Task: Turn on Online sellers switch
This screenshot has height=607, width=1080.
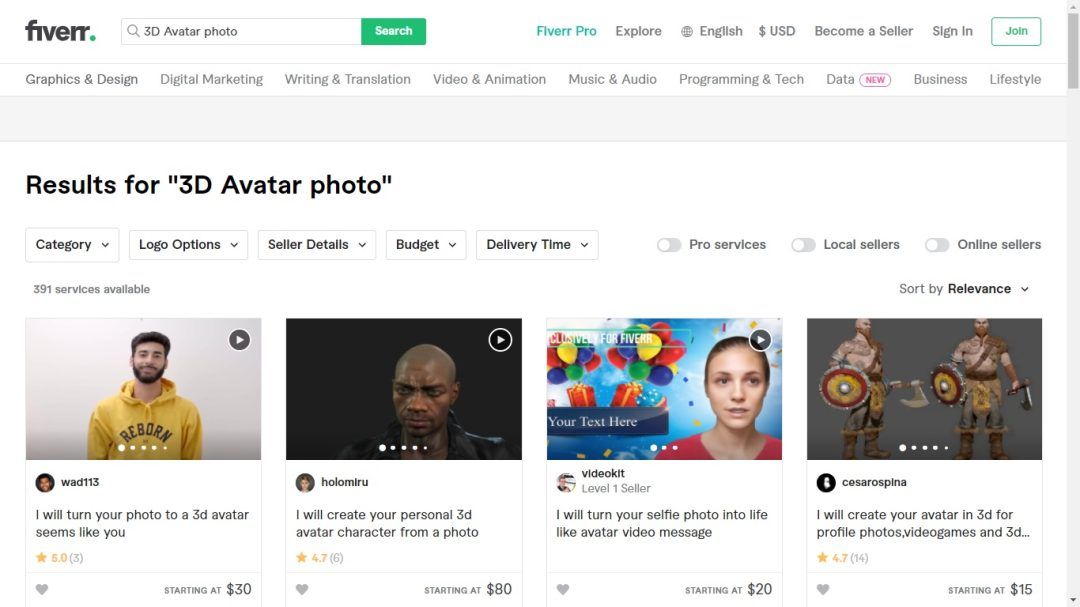Action: pos(937,245)
